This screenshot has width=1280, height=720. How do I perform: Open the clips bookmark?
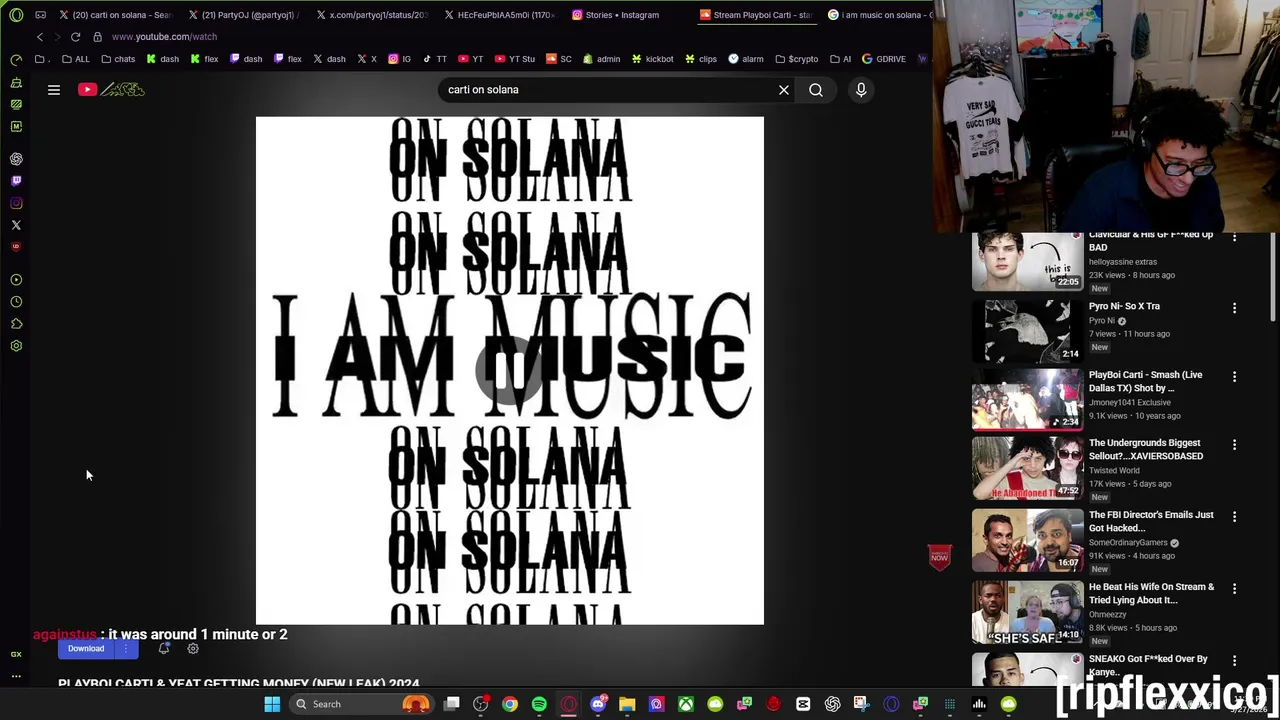(x=700, y=59)
